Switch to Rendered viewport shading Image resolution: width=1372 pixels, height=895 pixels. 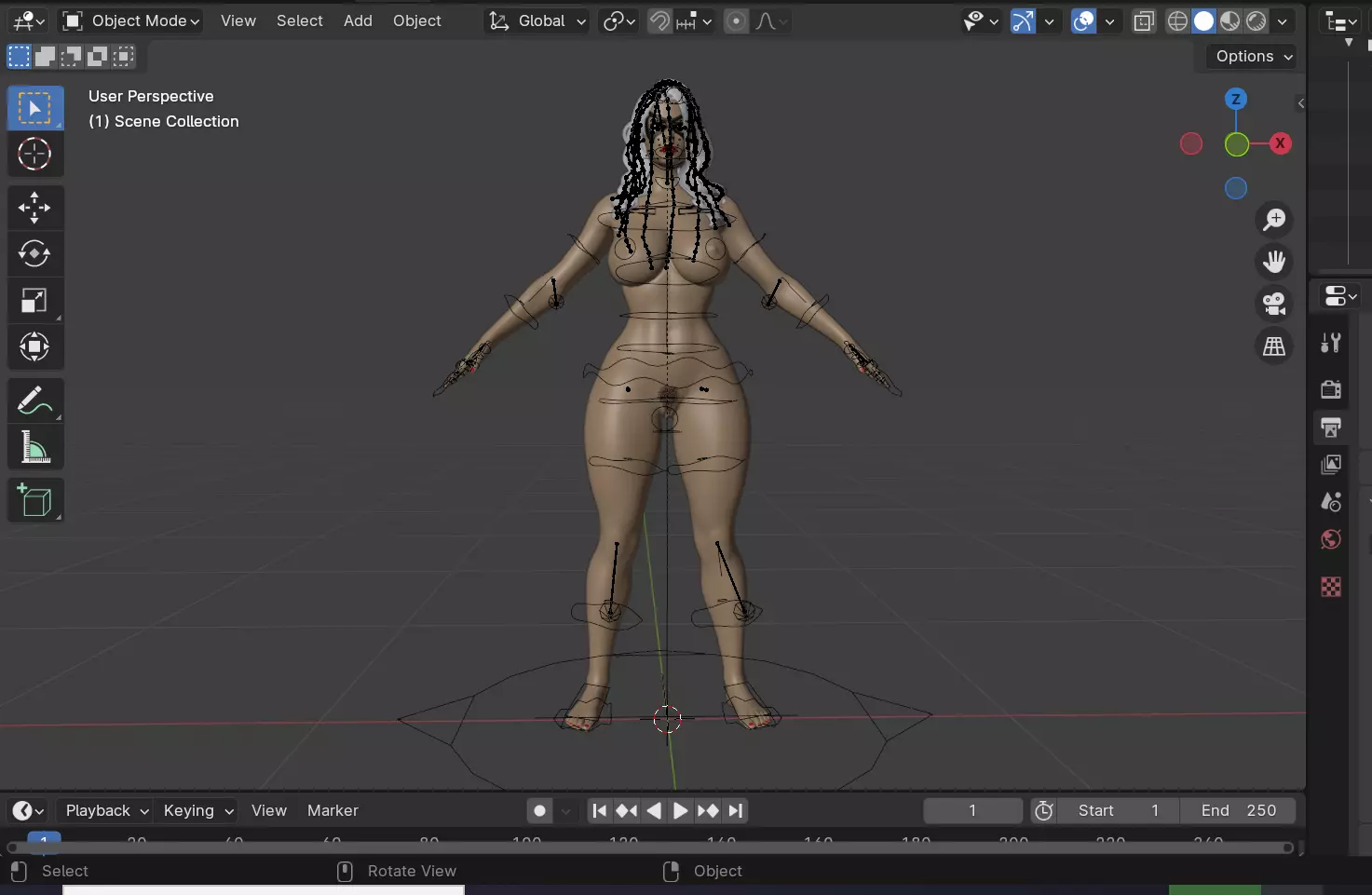[1256, 20]
